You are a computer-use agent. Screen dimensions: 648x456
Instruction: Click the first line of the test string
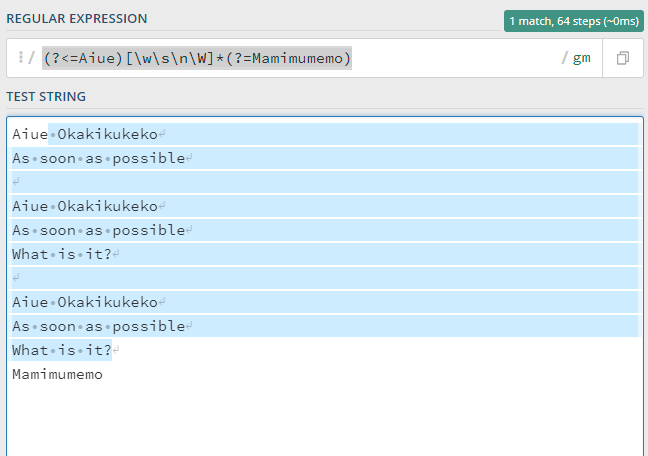(x=85, y=134)
